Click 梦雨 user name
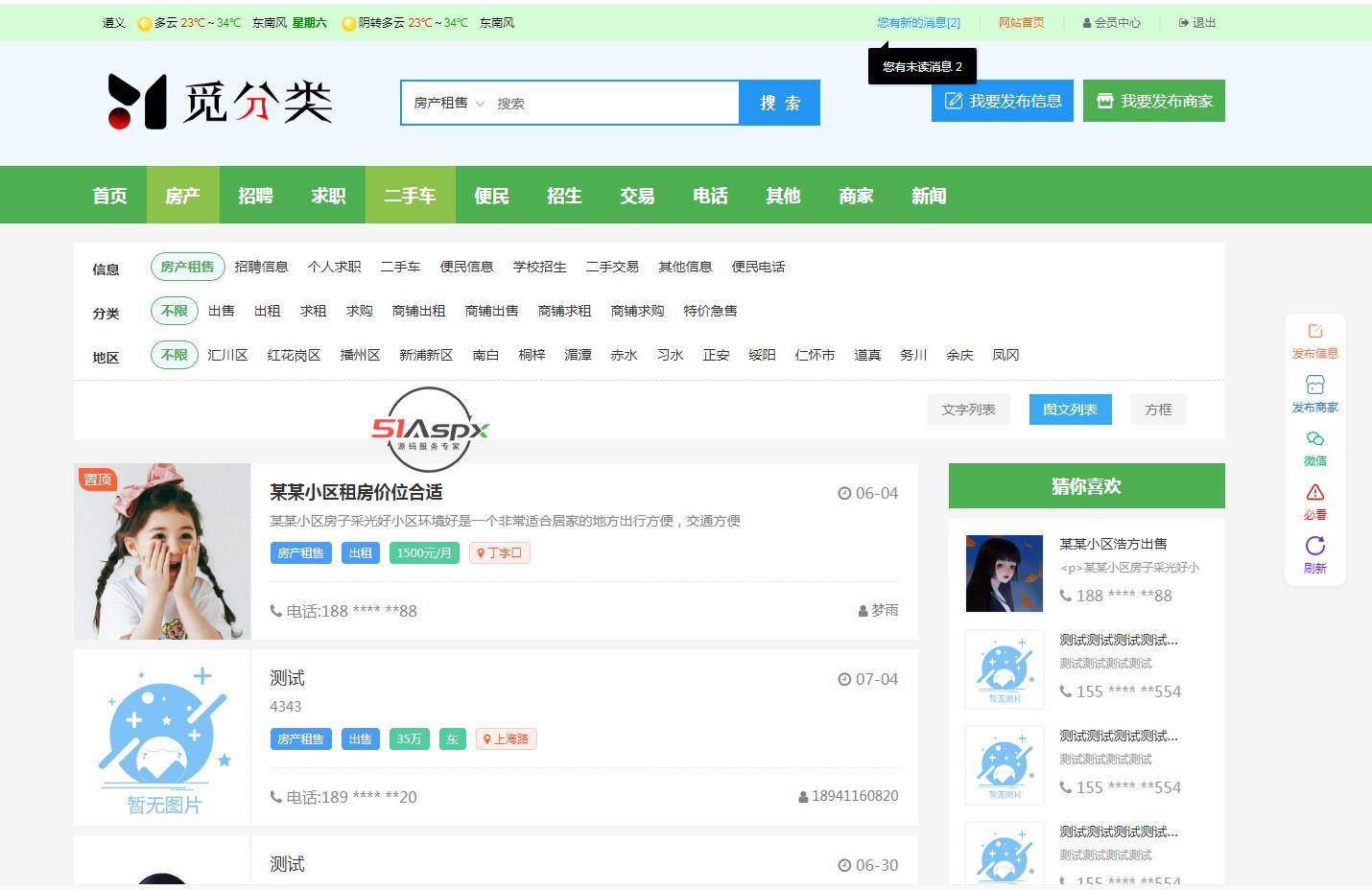Viewport: 1372px width, 890px height. click(878, 610)
